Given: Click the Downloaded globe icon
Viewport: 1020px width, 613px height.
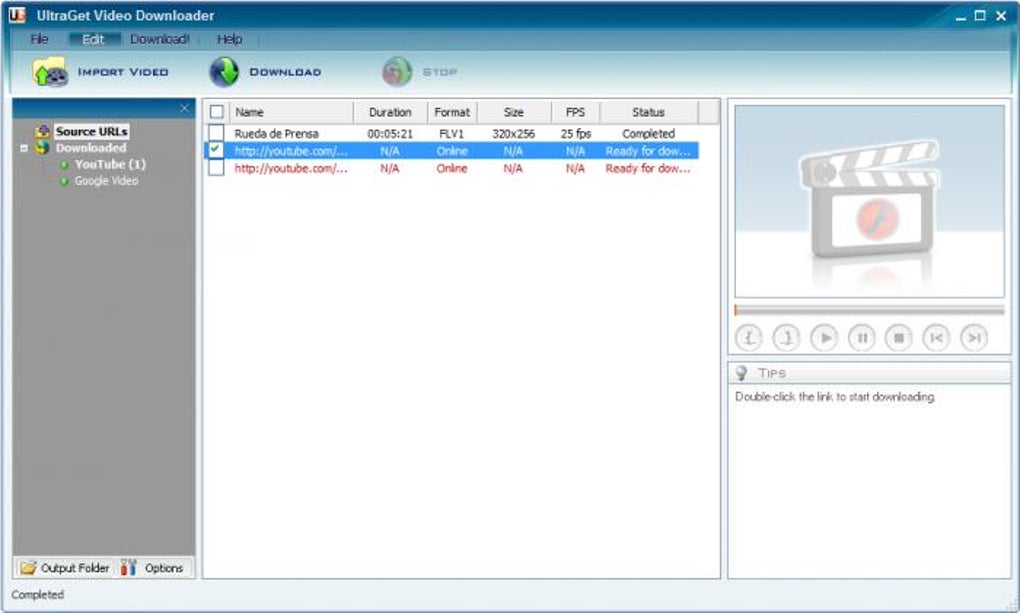Looking at the screenshot, I should 42,148.
